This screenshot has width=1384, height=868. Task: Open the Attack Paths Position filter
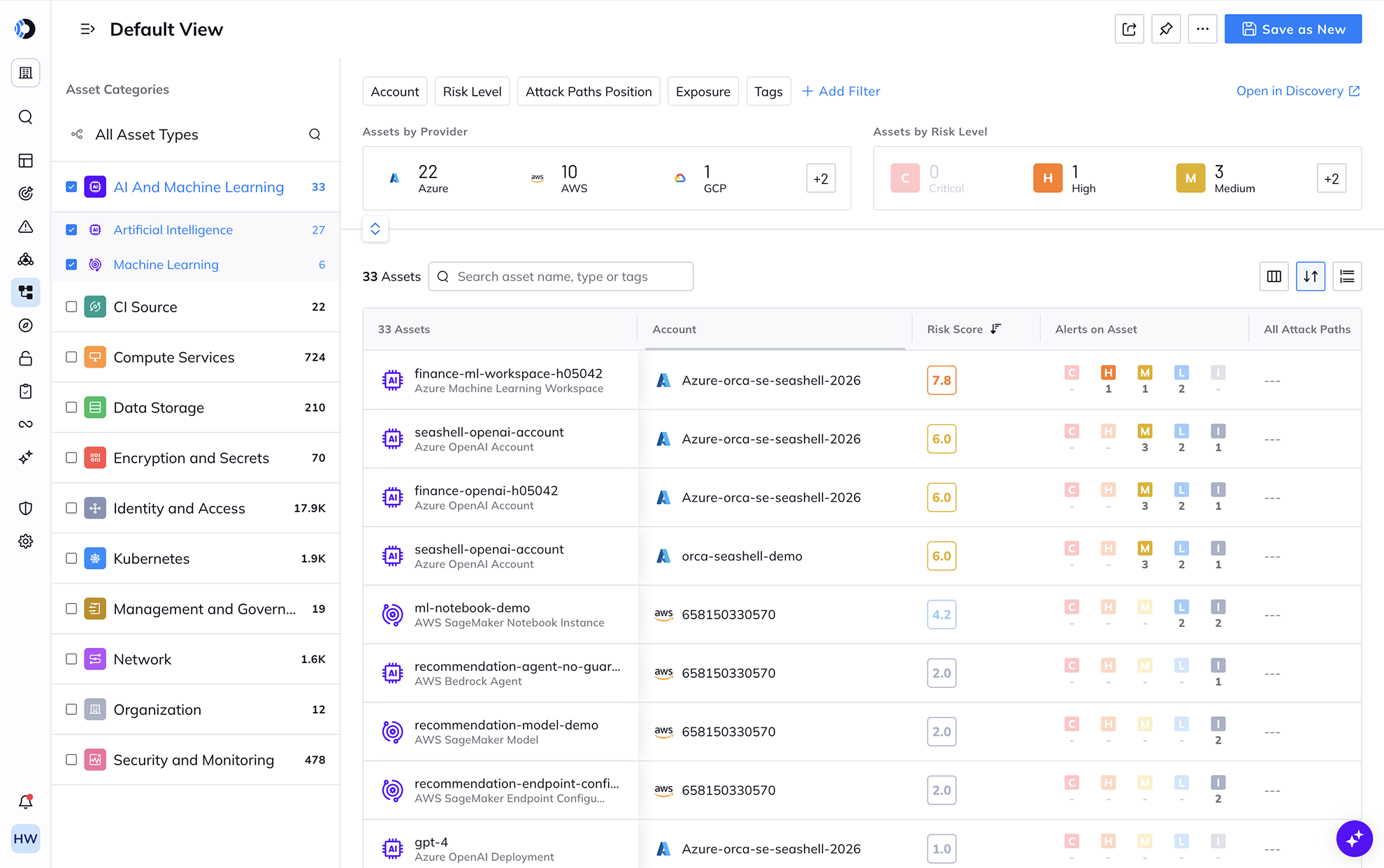[x=589, y=92]
